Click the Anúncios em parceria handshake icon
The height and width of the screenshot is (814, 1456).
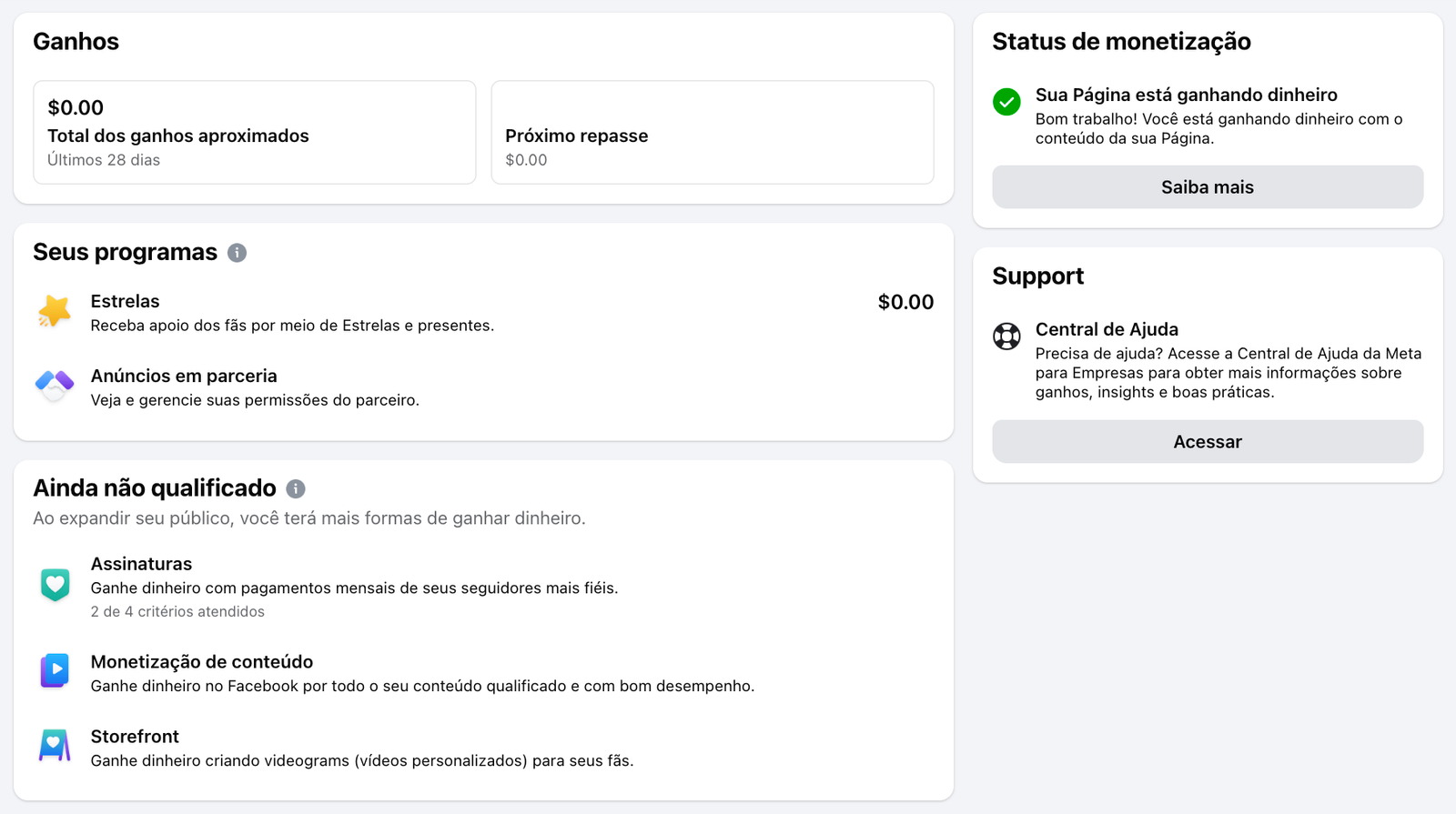point(55,386)
